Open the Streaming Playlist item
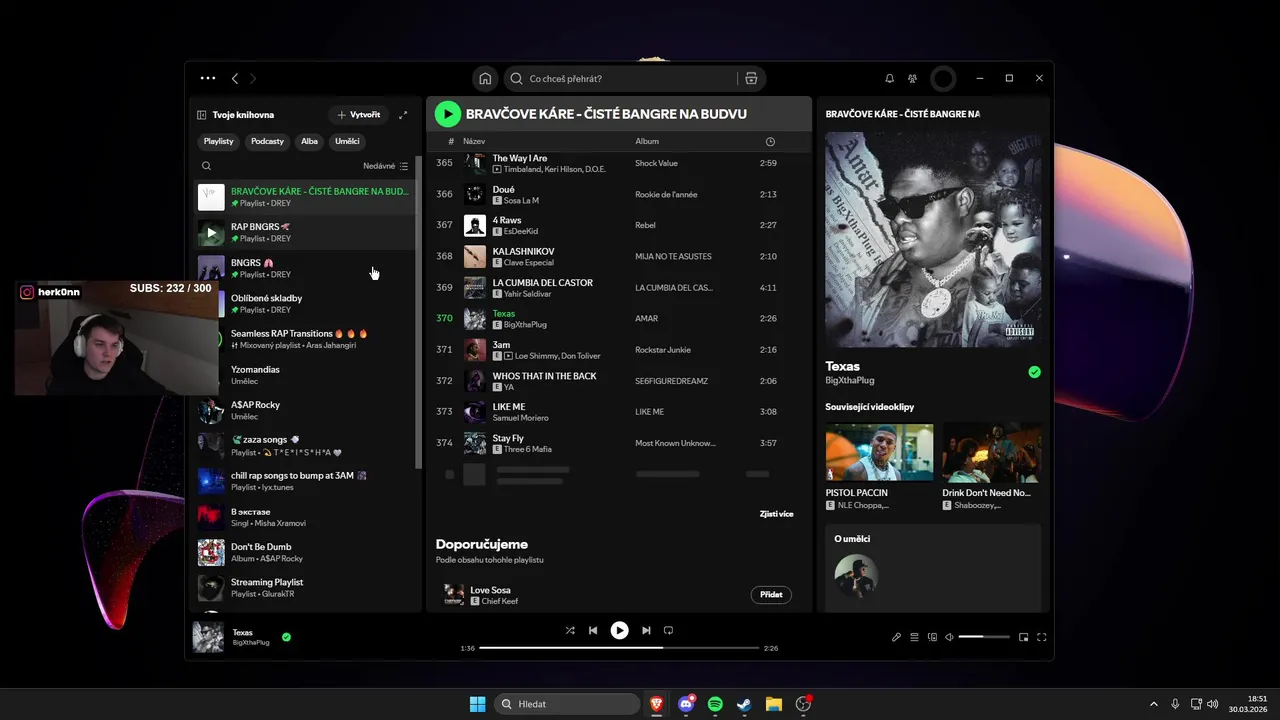 pyautogui.click(x=304, y=588)
